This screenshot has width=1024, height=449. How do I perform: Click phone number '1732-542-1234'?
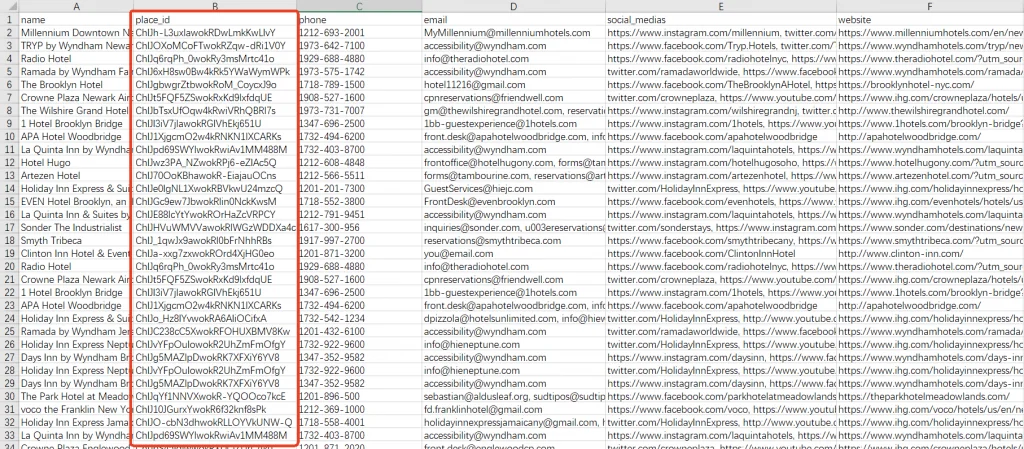[359, 318]
